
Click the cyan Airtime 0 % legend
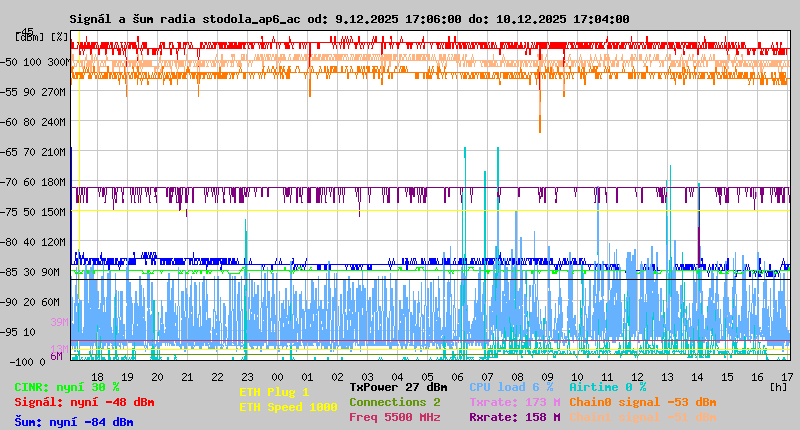coord(607,387)
